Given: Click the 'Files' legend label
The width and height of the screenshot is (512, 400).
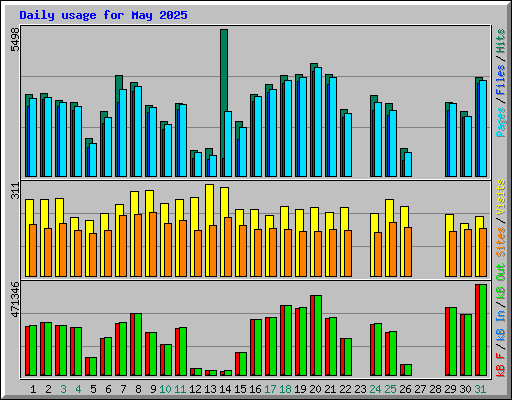Looking at the screenshot, I should click(500, 80).
